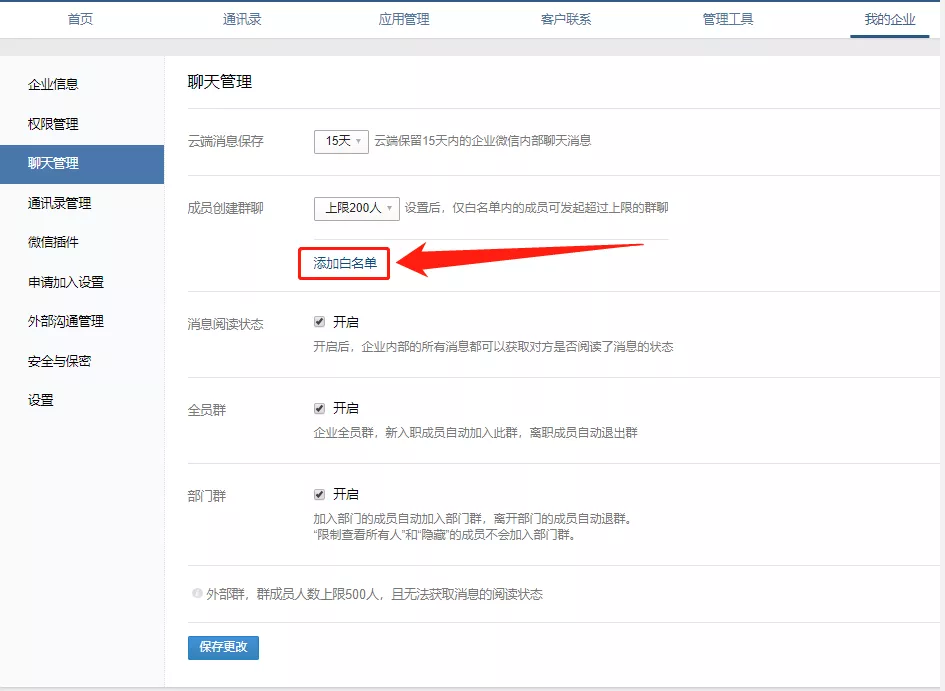Image resolution: width=945 pixels, height=691 pixels.
Task: Open the 应用管理 section
Action: coord(403,17)
